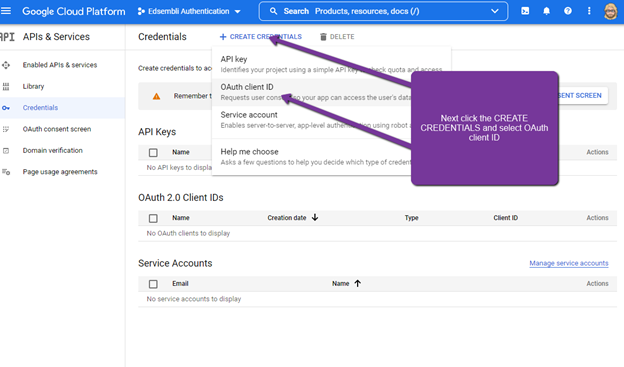The width and height of the screenshot is (624, 367).
Task: Open Enabled APIs & services in sidebar
Action: tap(60, 65)
